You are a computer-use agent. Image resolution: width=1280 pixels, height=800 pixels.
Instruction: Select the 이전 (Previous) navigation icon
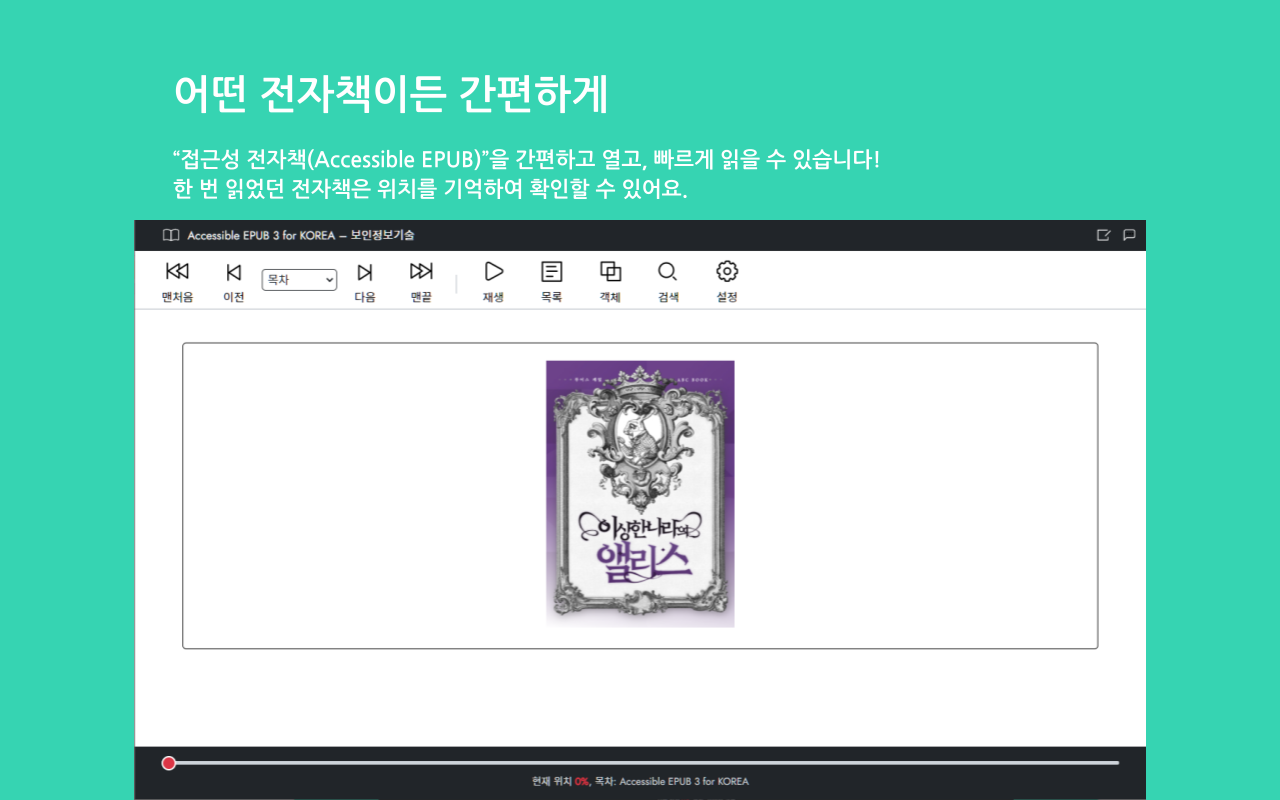(x=233, y=271)
